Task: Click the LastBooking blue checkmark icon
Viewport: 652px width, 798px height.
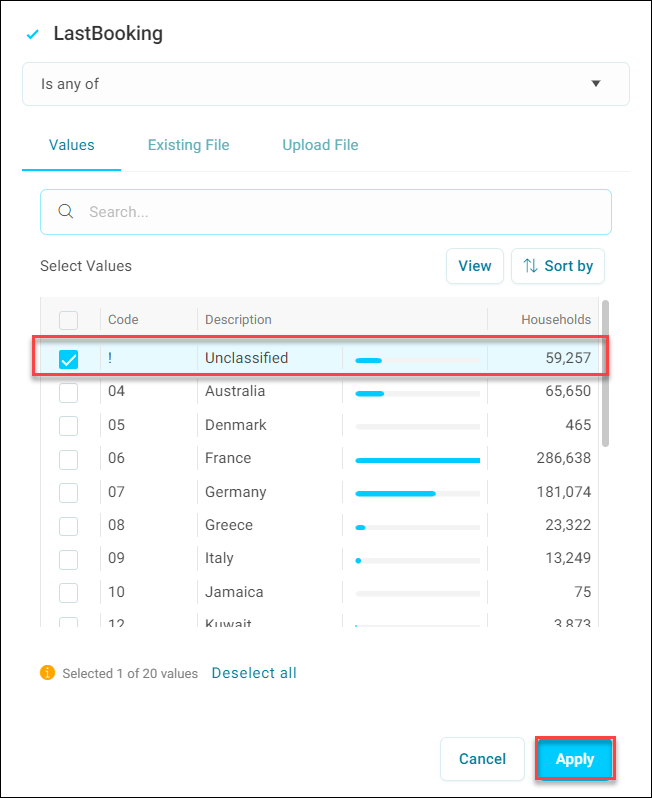Action: [33, 35]
